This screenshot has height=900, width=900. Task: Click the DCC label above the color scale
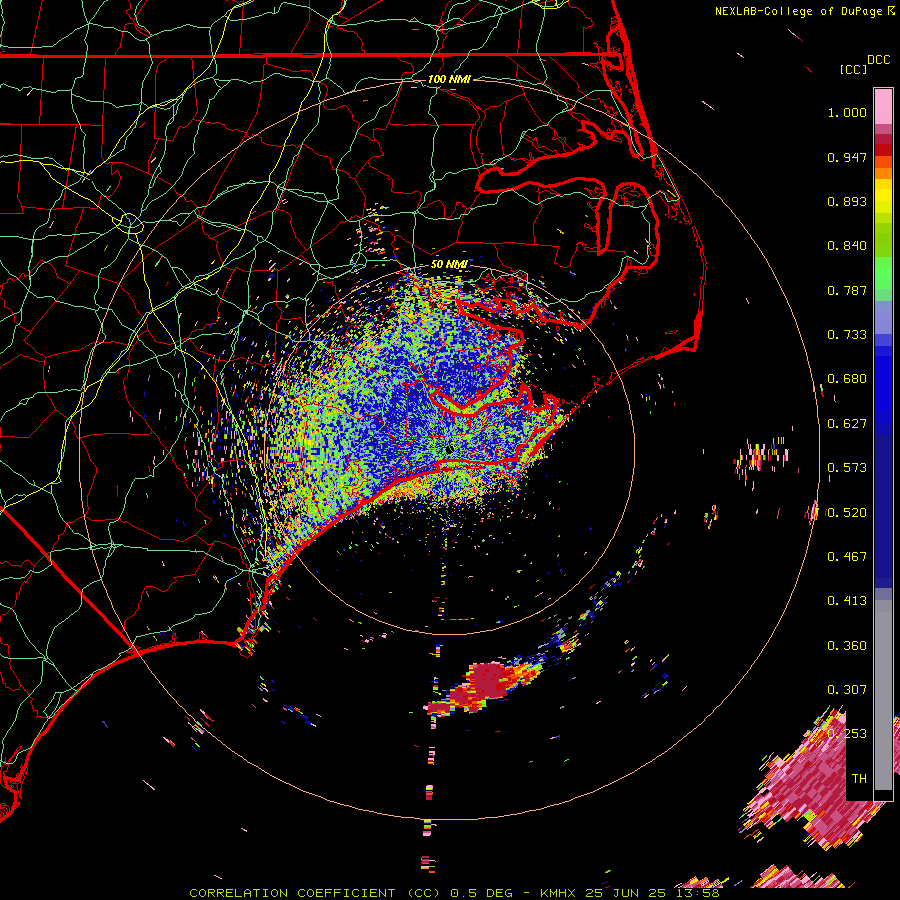(878, 60)
